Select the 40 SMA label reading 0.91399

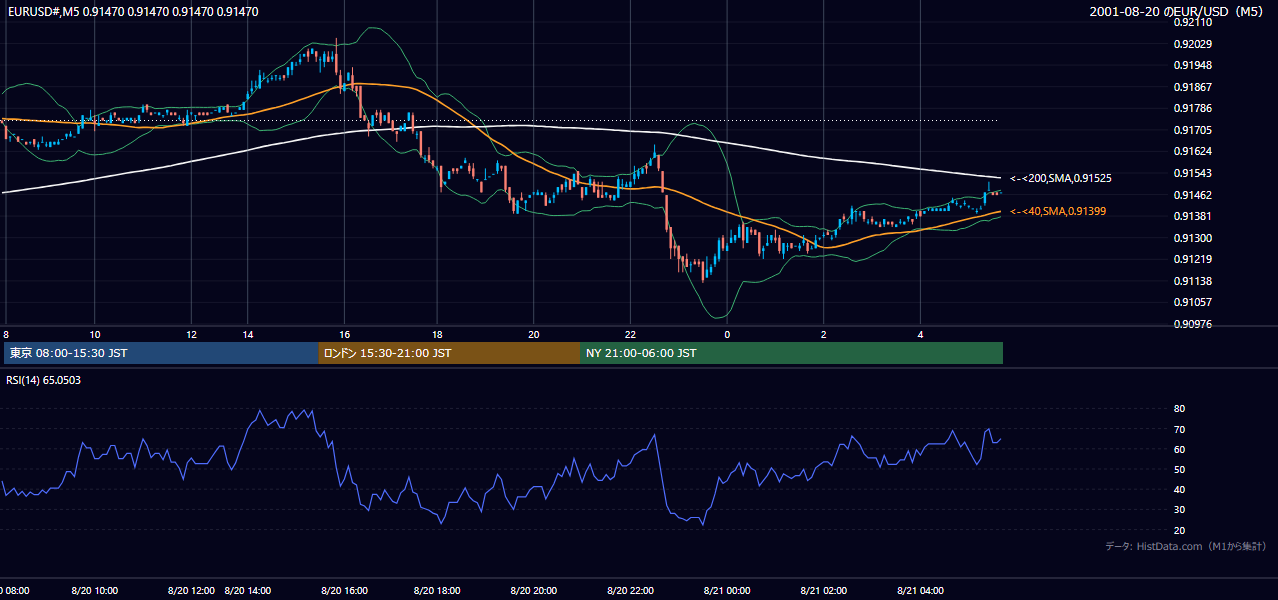tap(1058, 211)
